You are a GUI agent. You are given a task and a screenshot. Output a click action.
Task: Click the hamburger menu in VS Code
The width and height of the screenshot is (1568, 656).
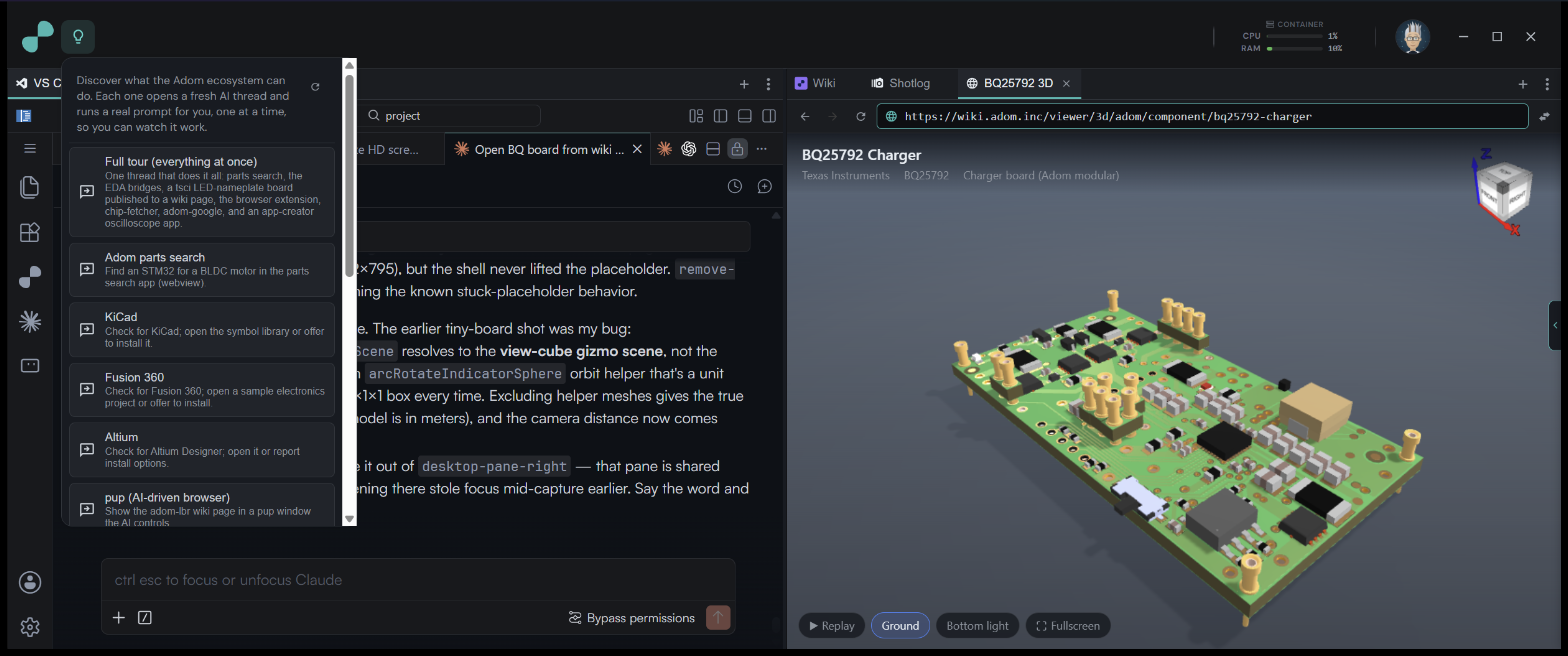click(x=30, y=149)
